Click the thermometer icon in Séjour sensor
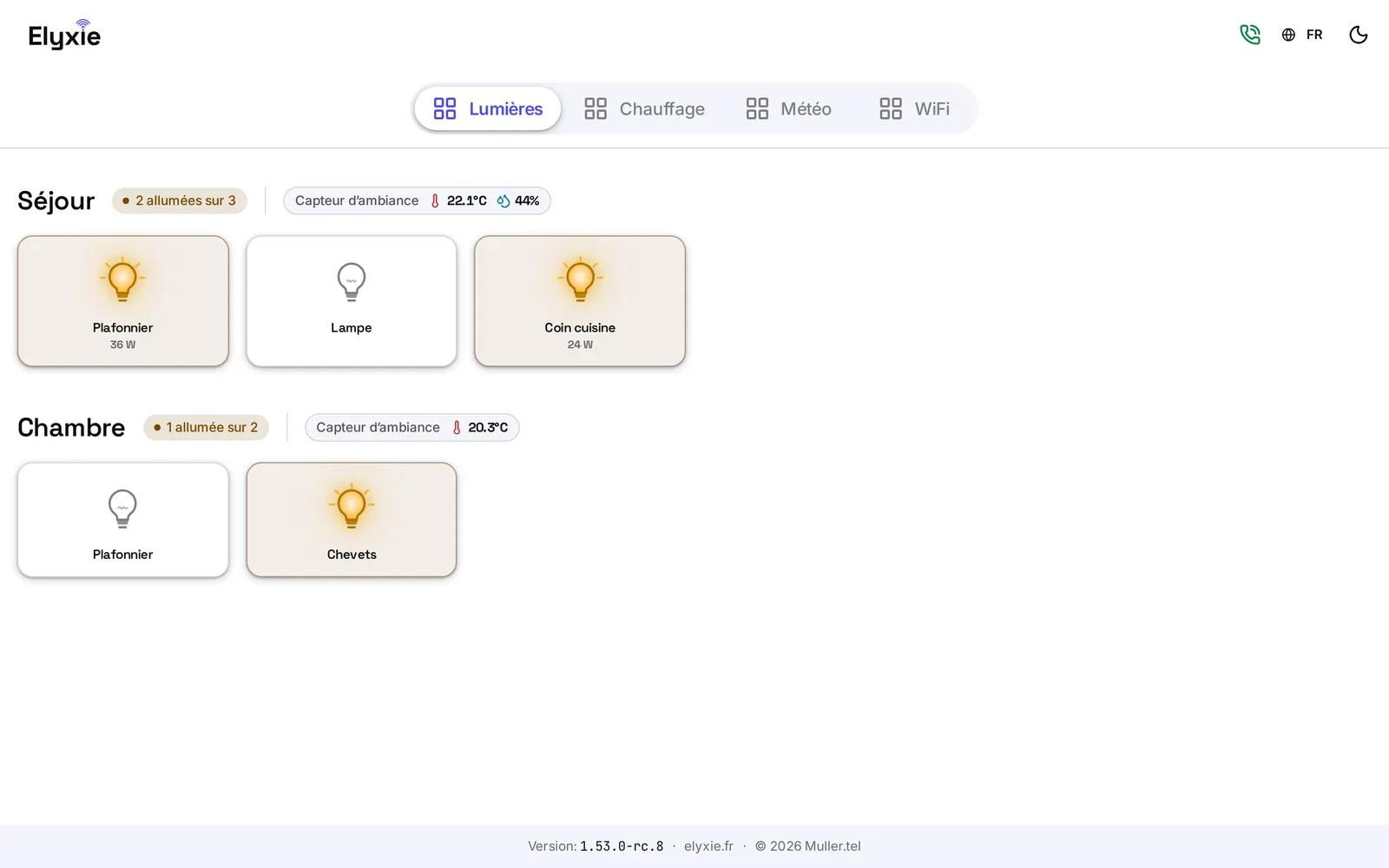This screenshot has height=868, width=1389. [x=435, y=201]
